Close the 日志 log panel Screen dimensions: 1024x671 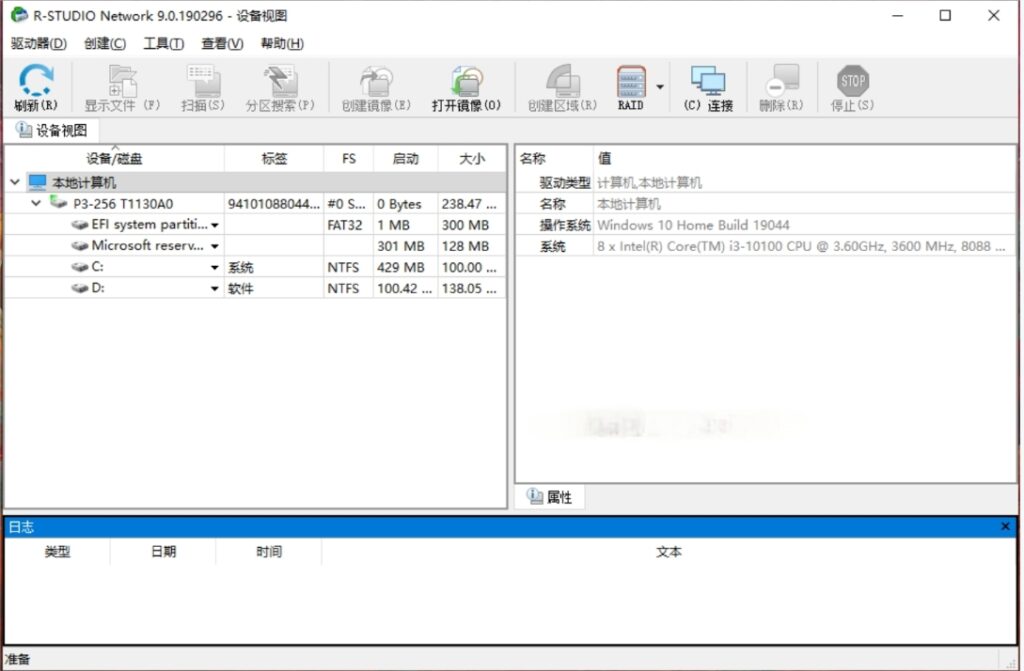tap(1005, 526)
